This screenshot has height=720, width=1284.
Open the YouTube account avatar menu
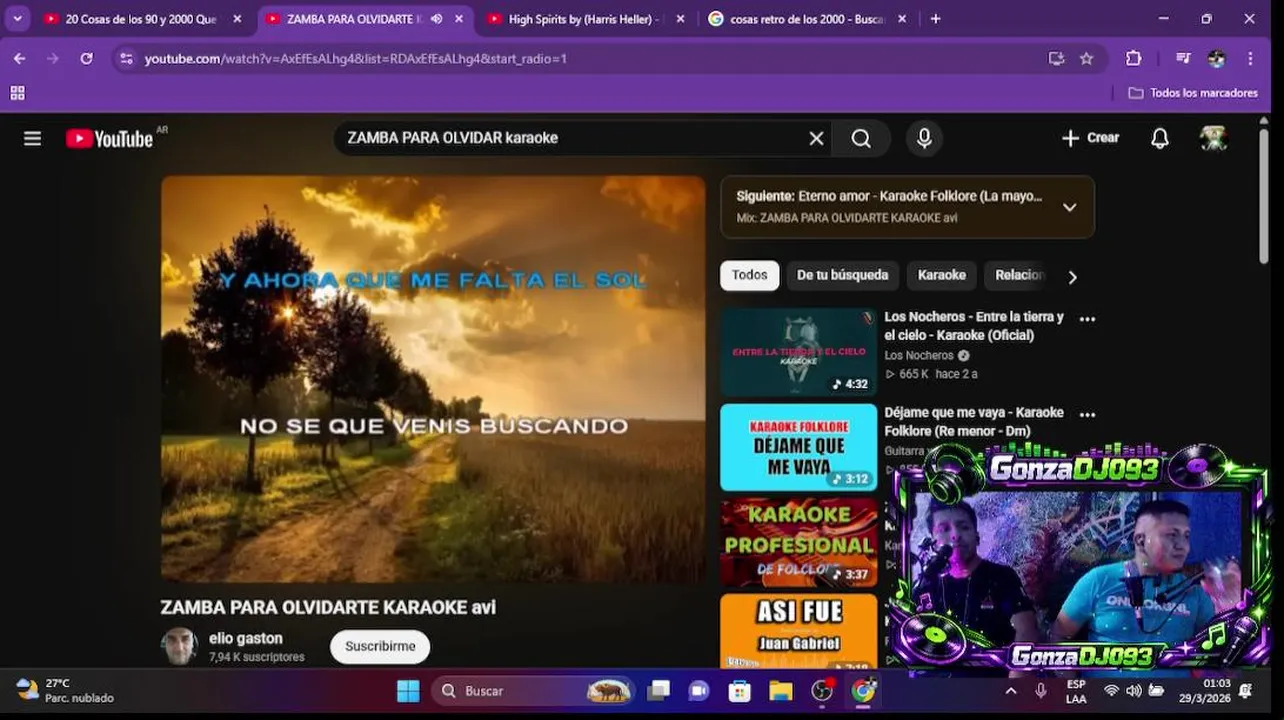click(1213, 138)
